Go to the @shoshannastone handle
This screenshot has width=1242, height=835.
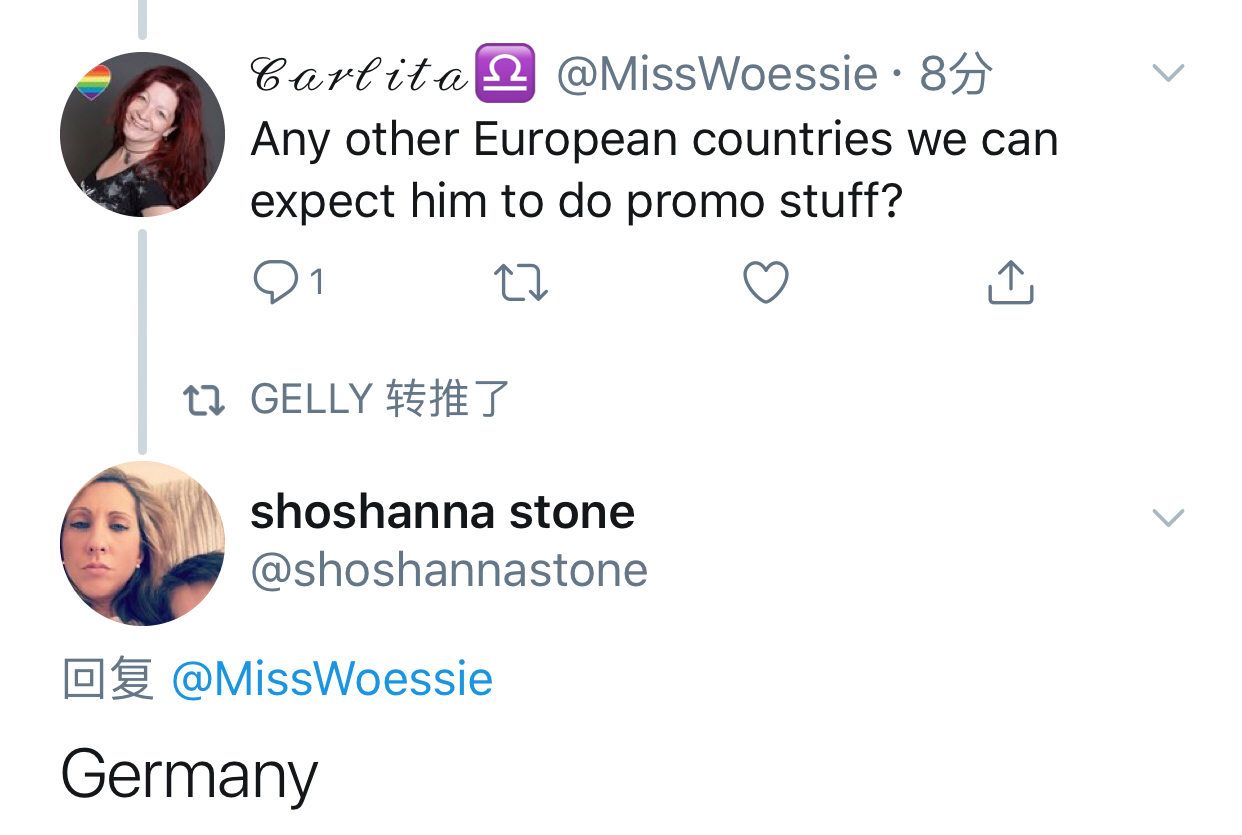point(449,570)
